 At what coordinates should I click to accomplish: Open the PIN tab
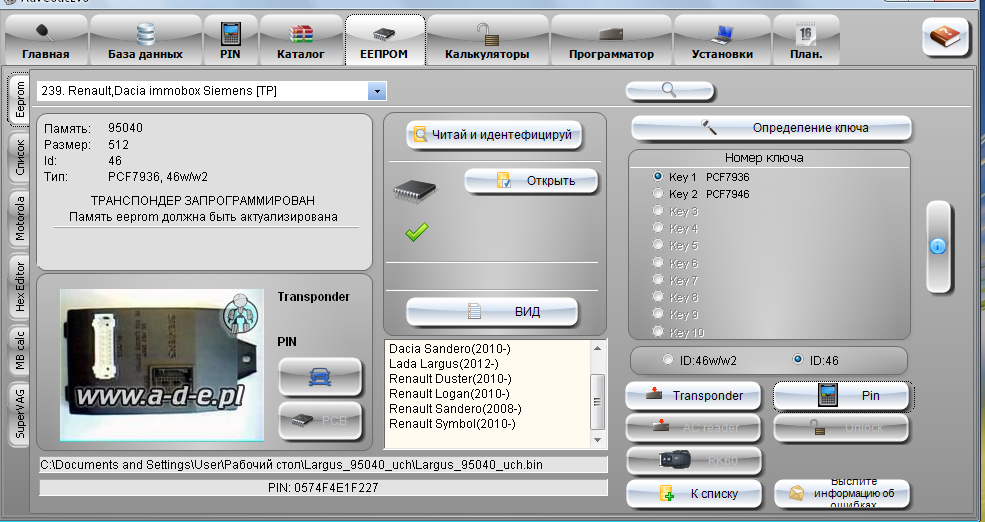(x=231, y=40)
